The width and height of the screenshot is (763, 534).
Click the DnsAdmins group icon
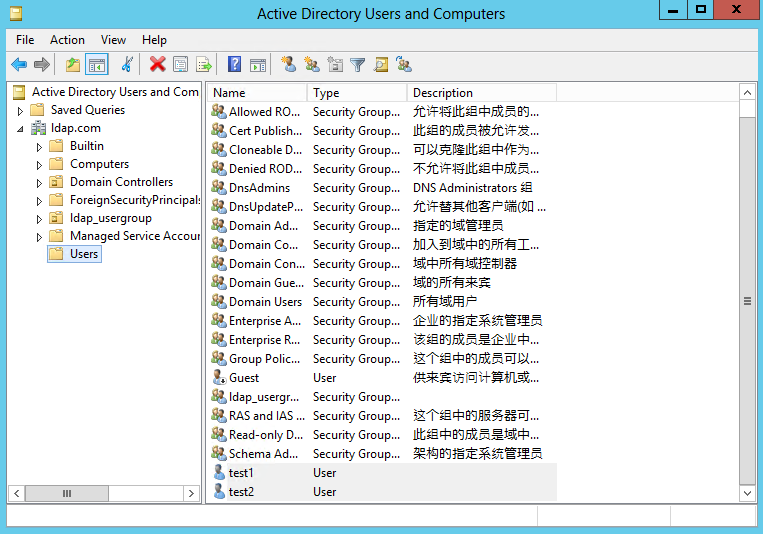click(219, 187)
